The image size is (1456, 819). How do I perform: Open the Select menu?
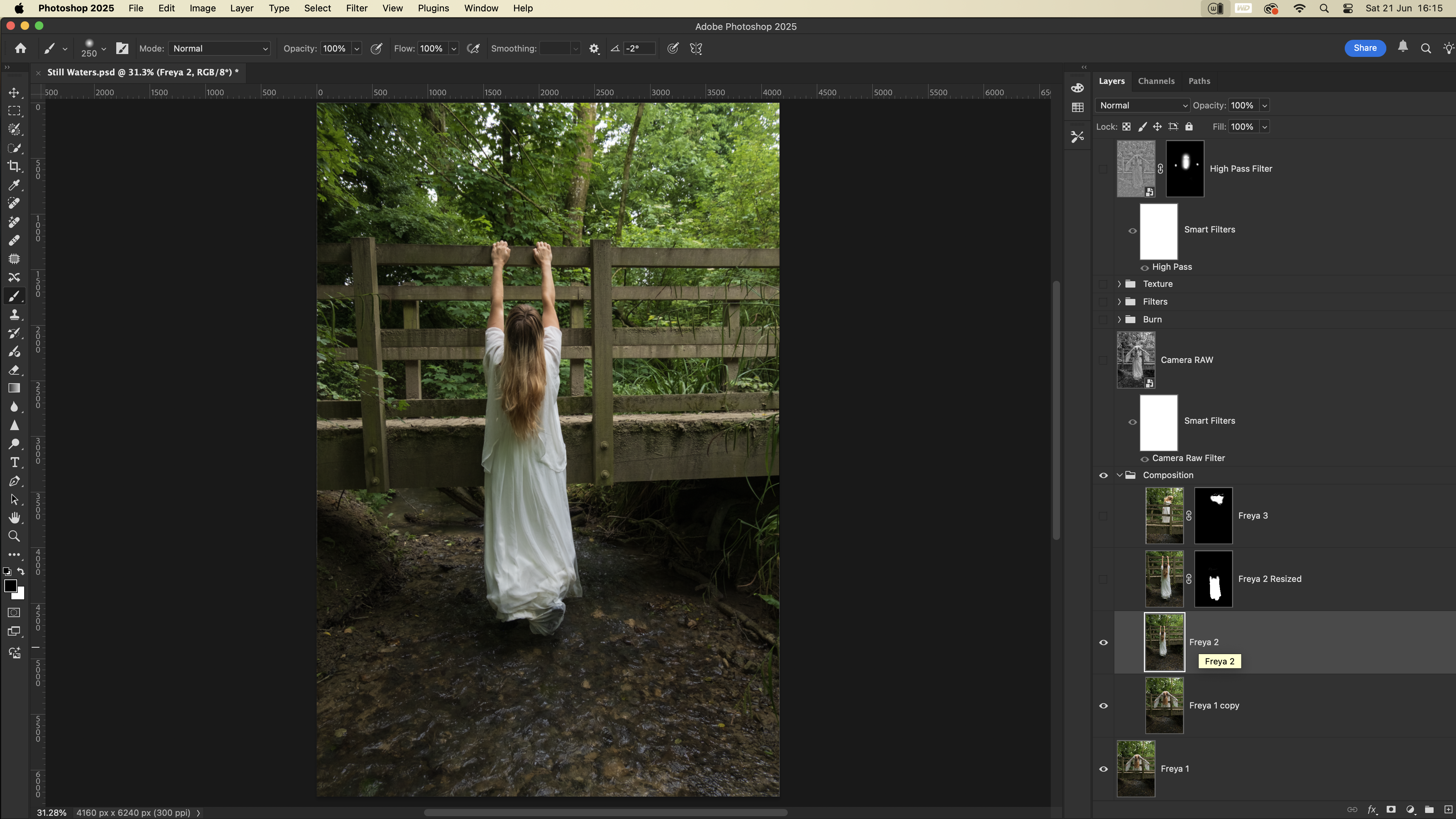[317, 9]
